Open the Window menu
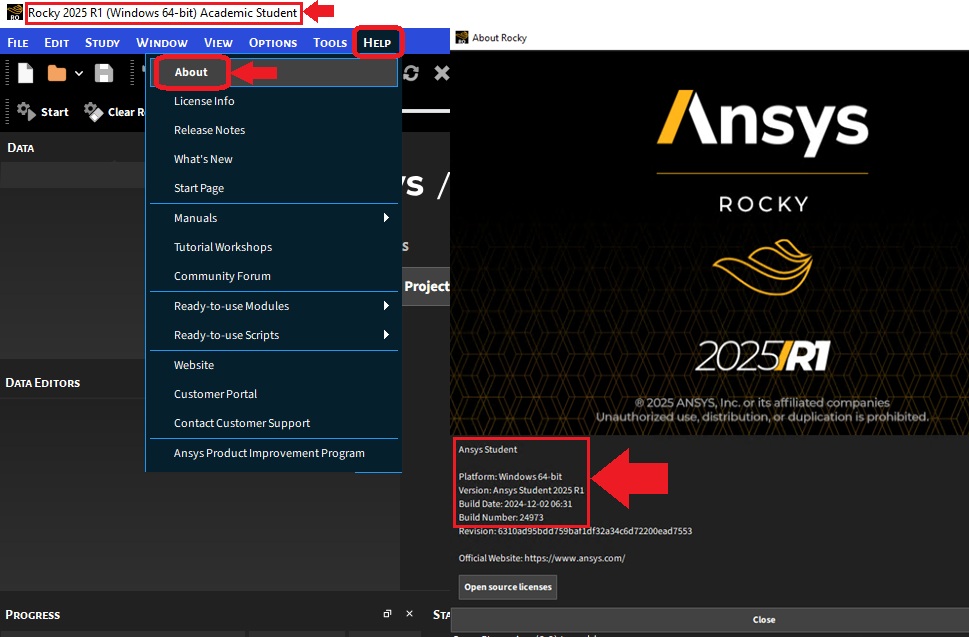Screen dimensions: 969x637 point(162,43)
